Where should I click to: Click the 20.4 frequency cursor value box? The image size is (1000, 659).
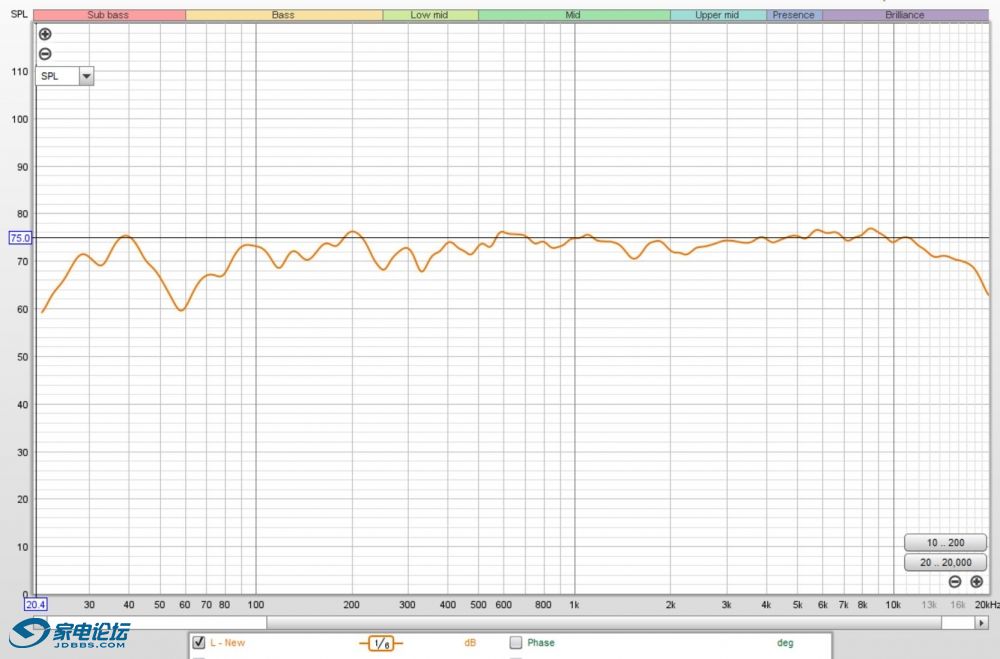click(x=36, y=604)
